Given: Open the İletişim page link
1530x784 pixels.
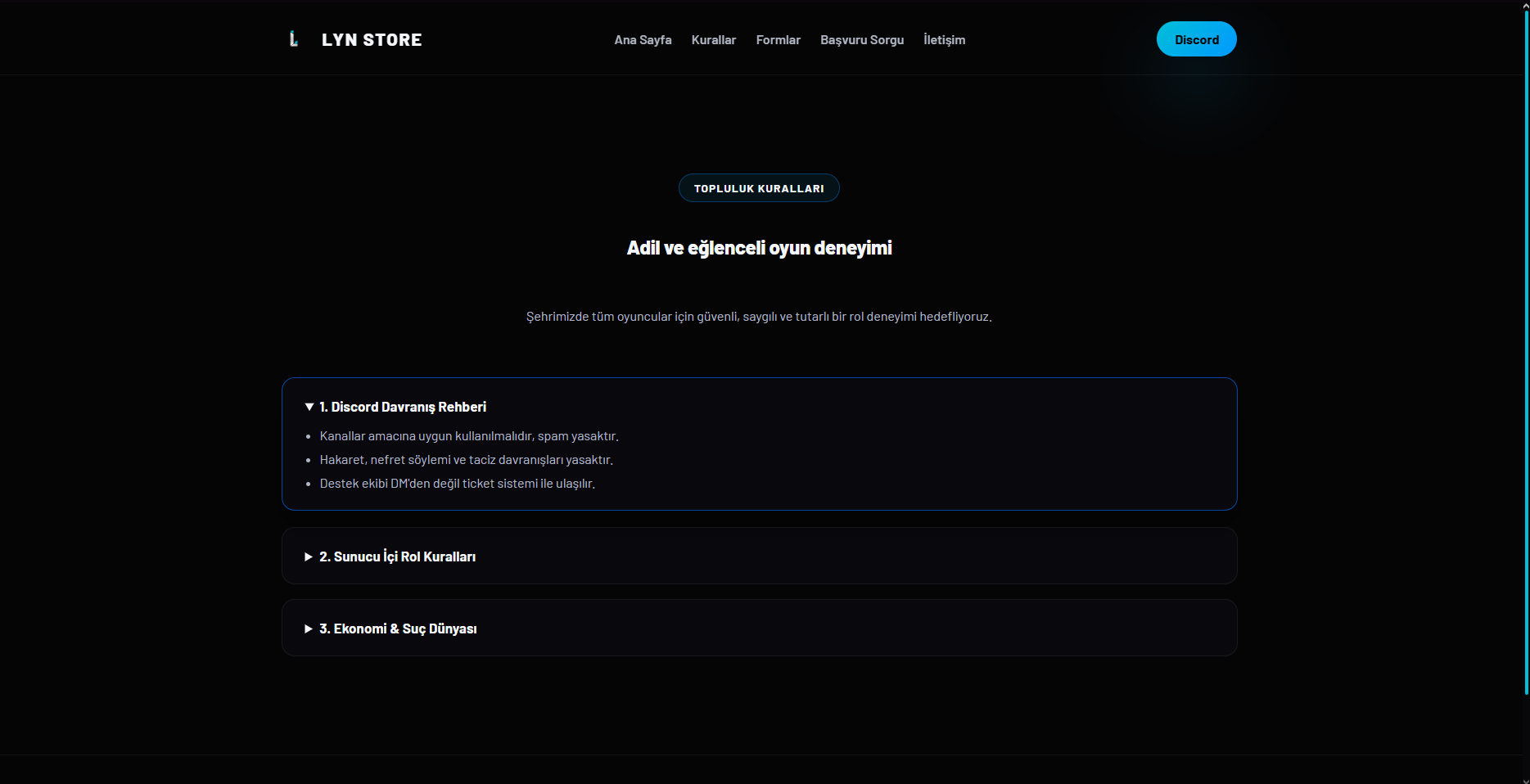Looking at the screenshot, I should (x=944, y=40).
